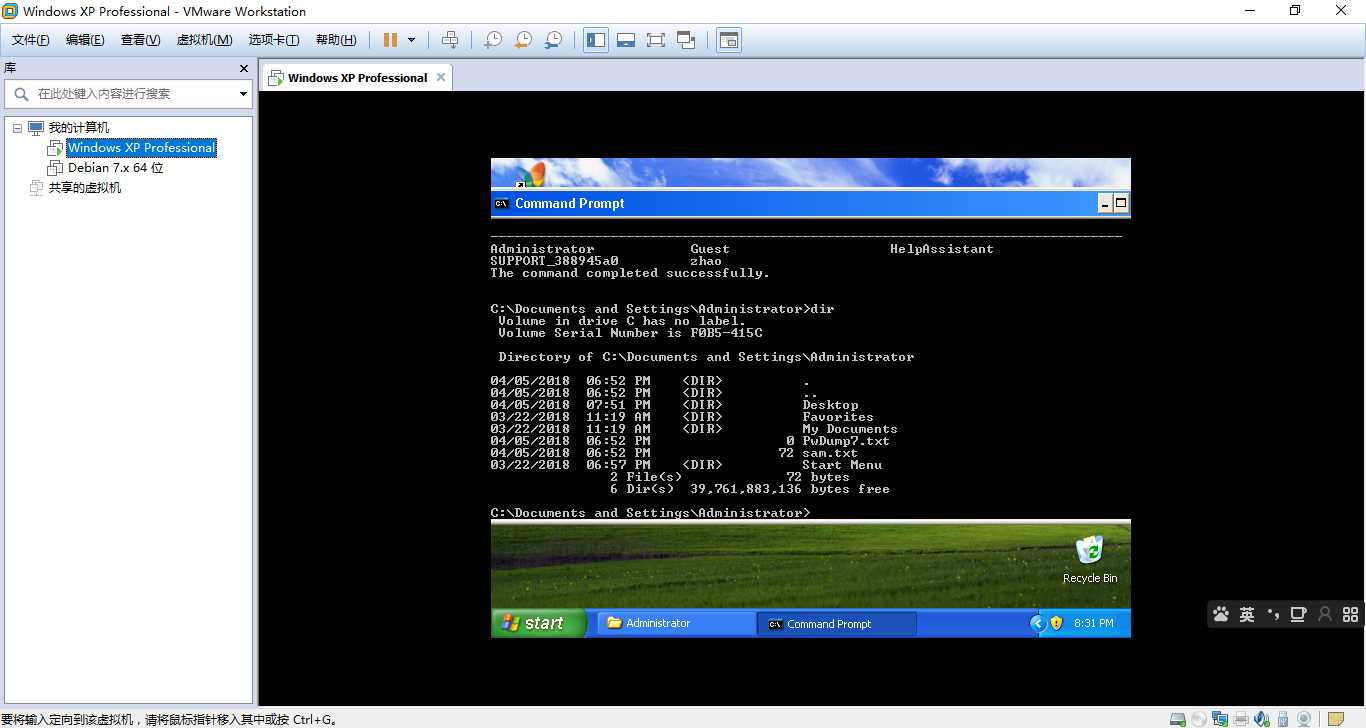Click the Windows Security Alerts shield tray icon
The width and height of the screenshot is (1366, 728).
pos(1056,623)
